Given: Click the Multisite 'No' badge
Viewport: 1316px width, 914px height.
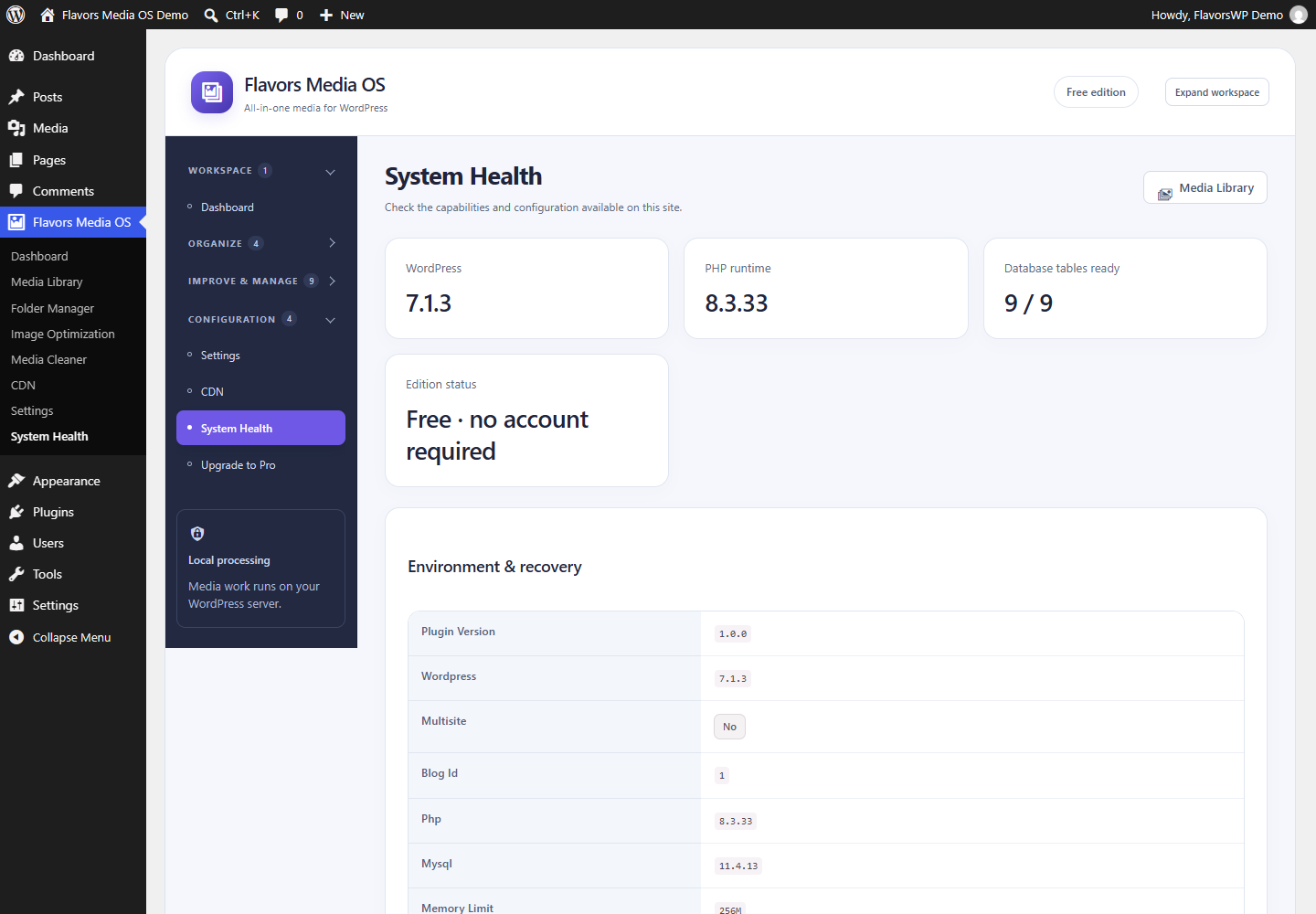Looking at the screenshot, I should pos(729,727).
